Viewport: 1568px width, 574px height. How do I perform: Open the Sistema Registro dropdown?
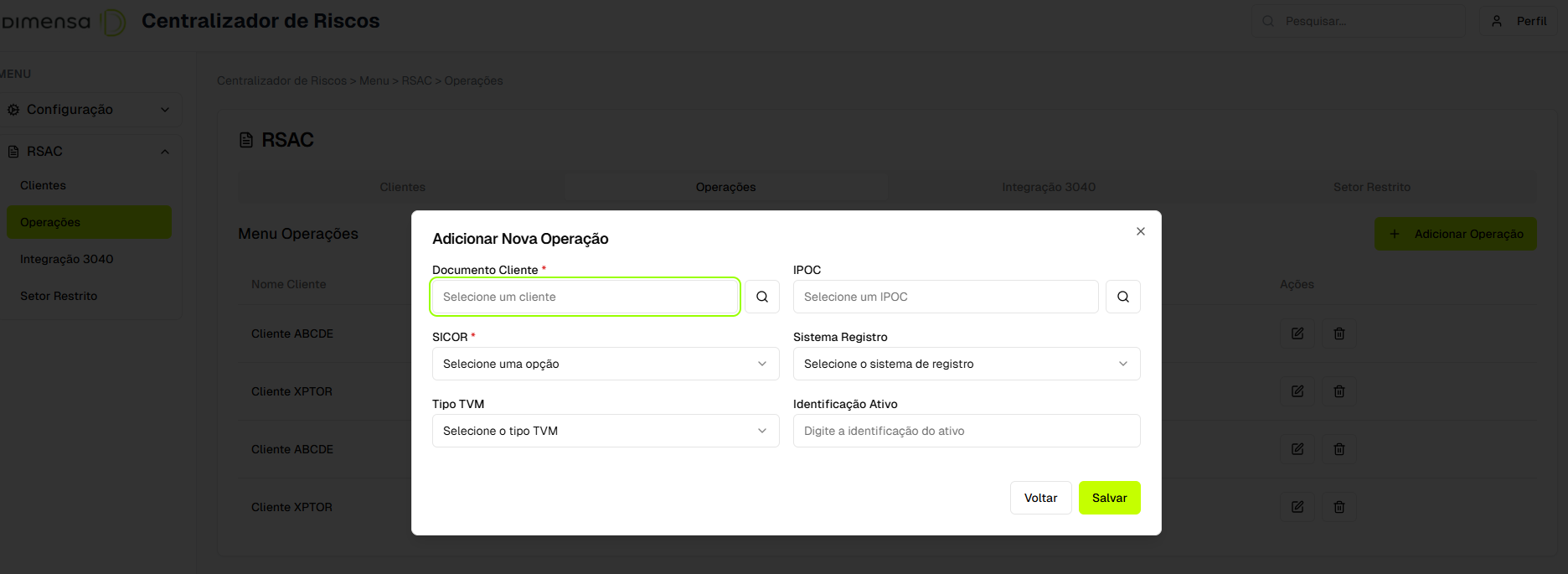click(966, 364)
